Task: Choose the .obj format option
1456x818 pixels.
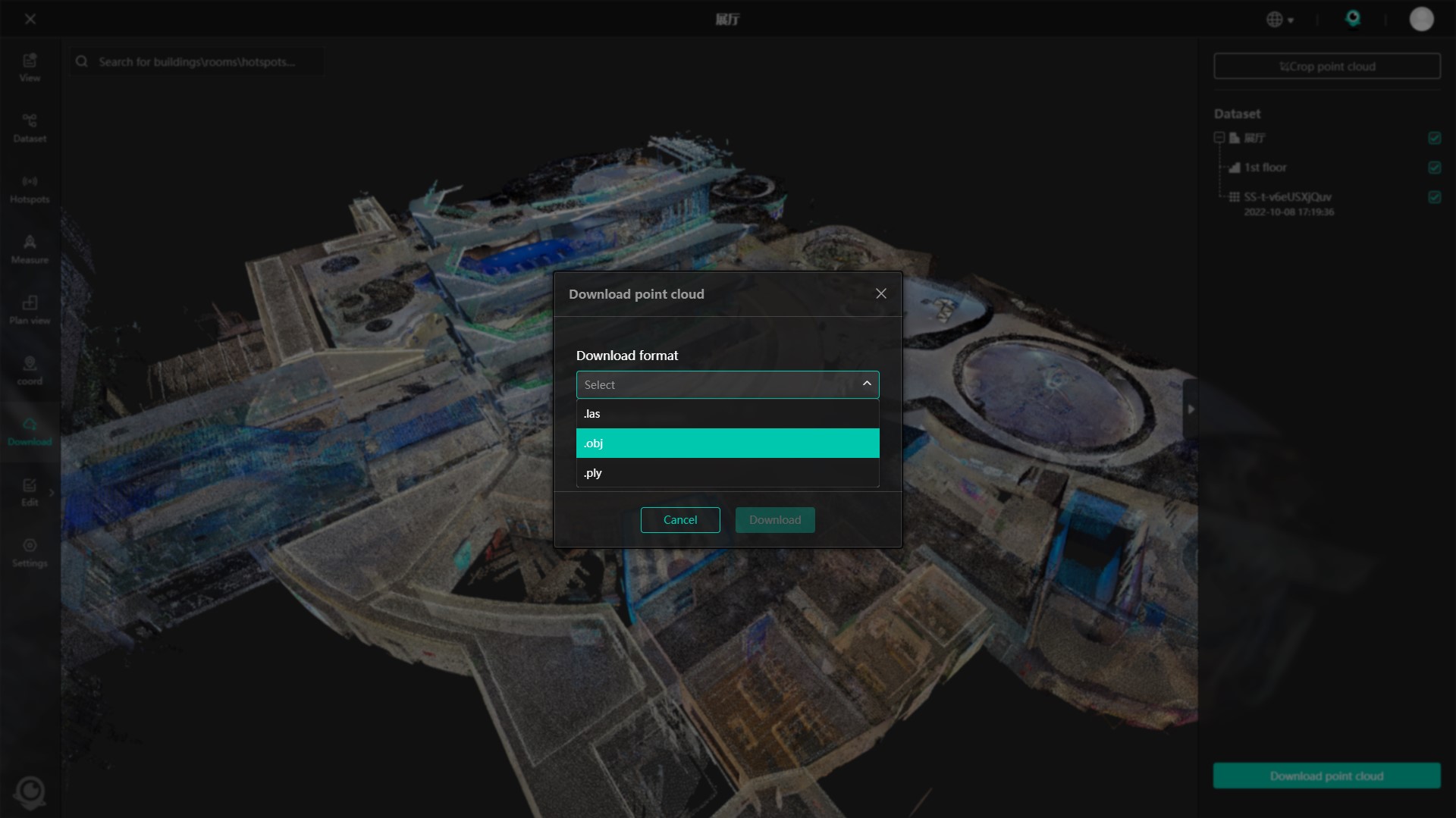Action: (x=727, y=443)
